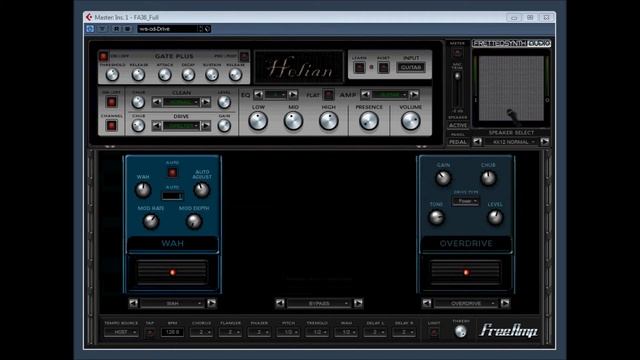Screen dimensions: 640x360
Task: Open the EQ type dropdown
Action: pos(276,95)
